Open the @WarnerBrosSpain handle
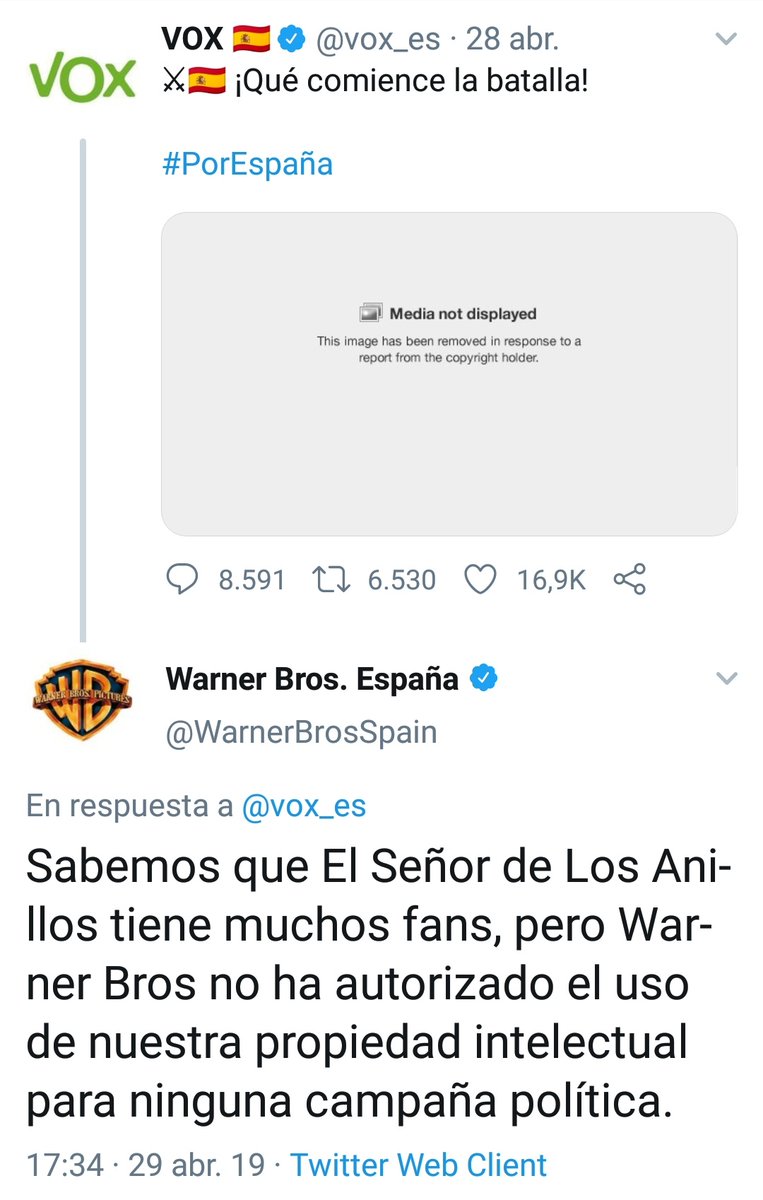Viewport: 763px width, 1200px height. coord(301,732)
